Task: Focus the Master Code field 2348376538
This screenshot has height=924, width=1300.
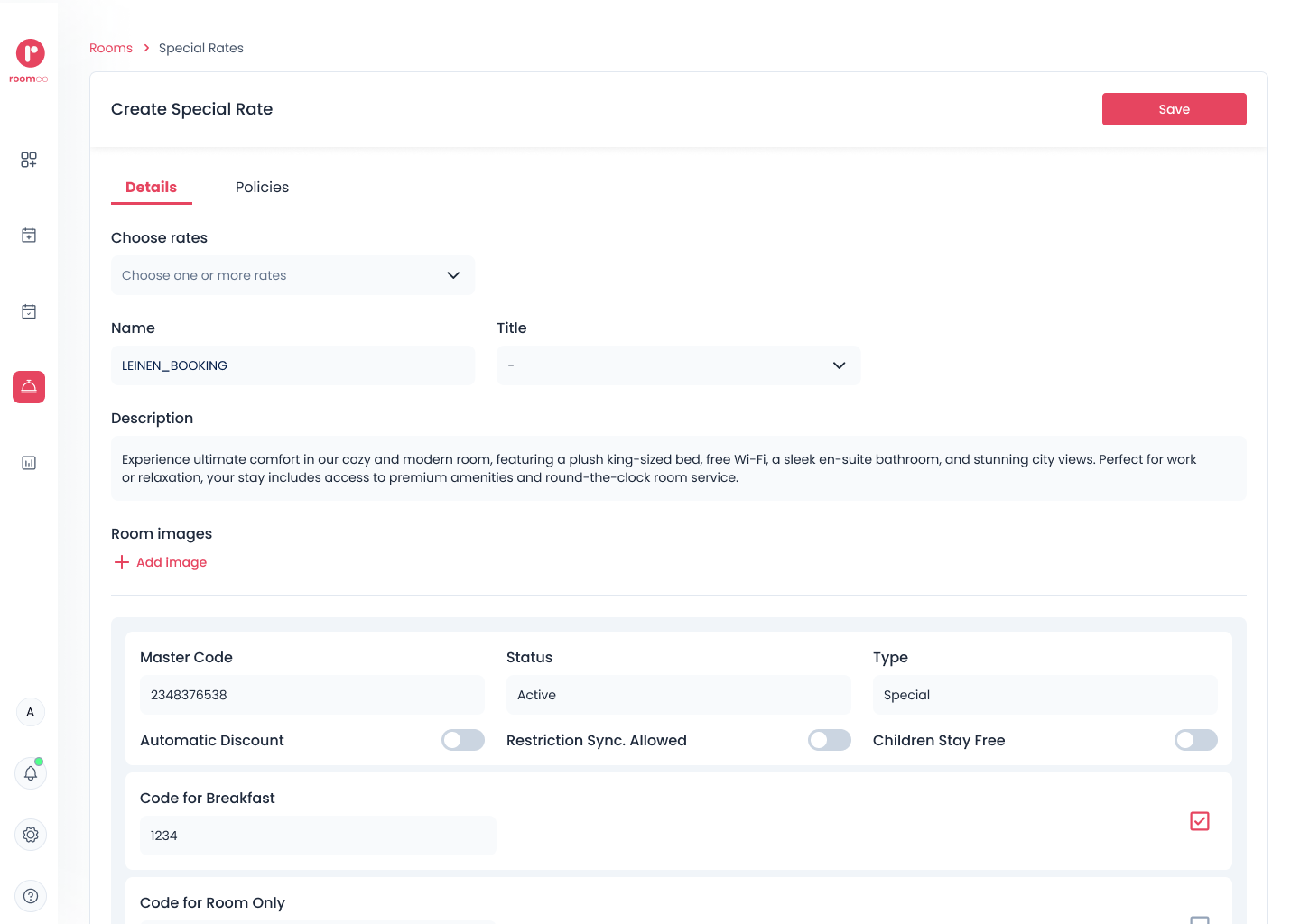Action: click(312, 695)
